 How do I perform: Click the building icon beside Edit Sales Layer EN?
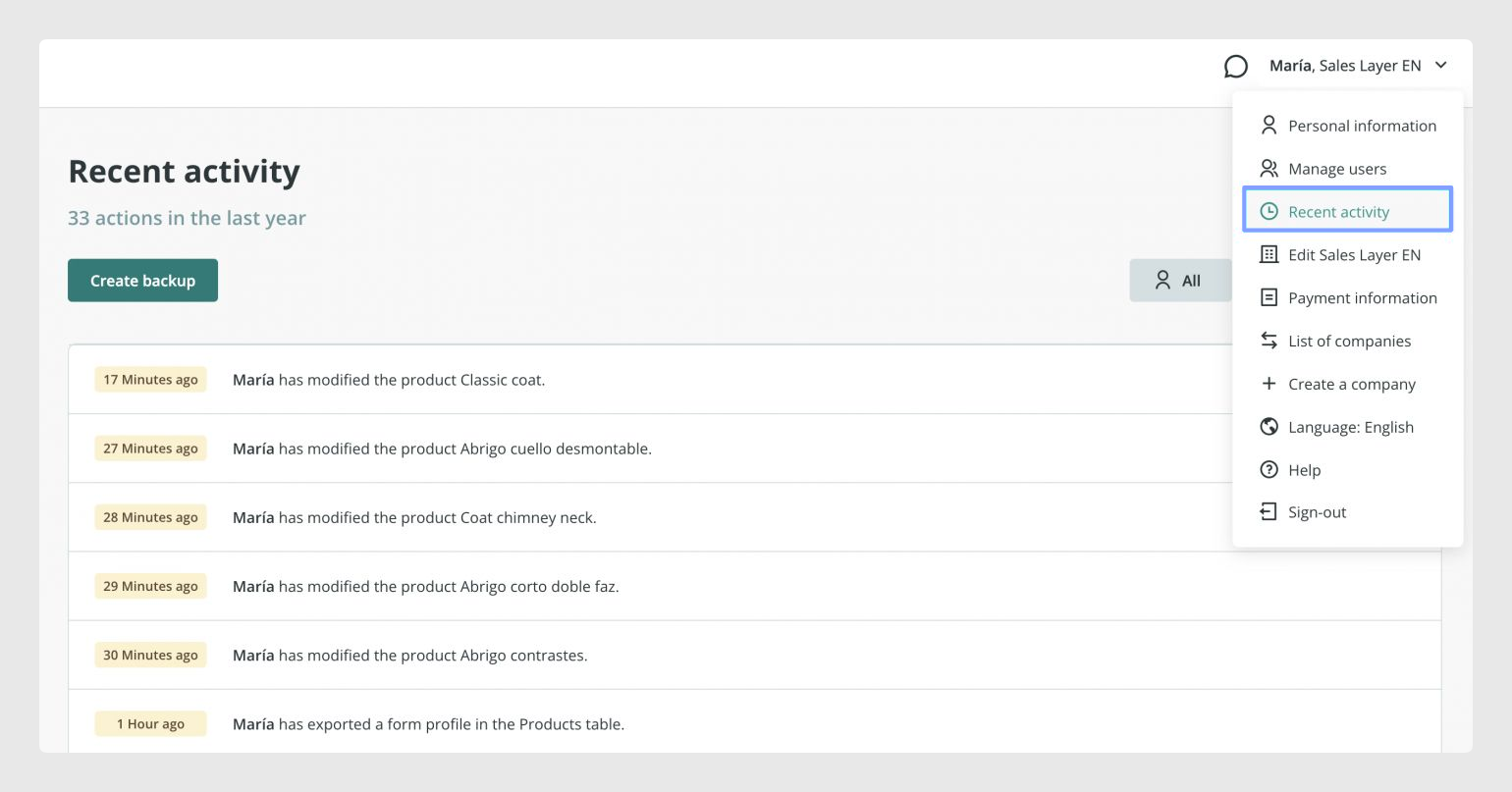pyautogui.click(x=1269, y=254)
